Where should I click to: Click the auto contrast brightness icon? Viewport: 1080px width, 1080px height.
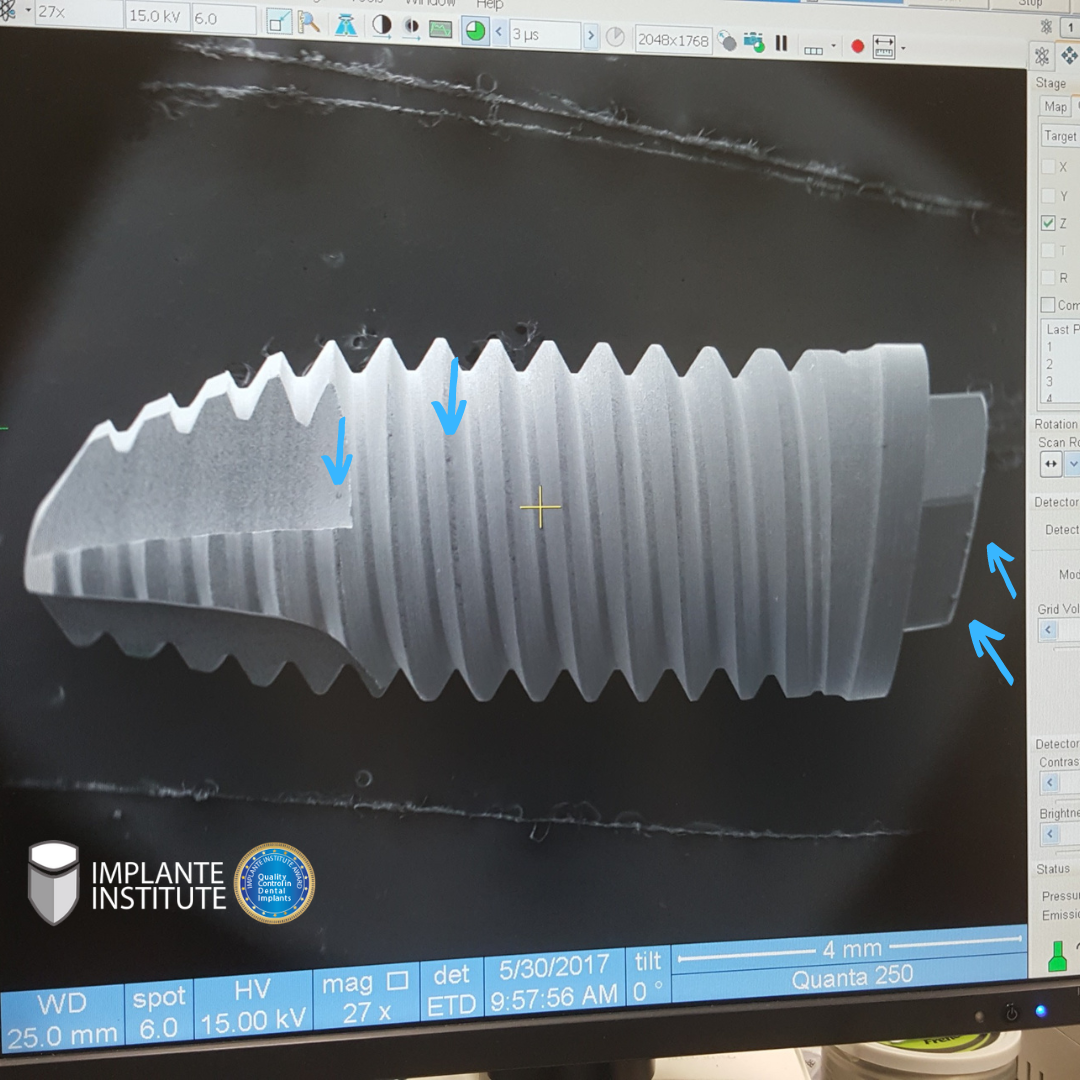[x=381, y=26]
